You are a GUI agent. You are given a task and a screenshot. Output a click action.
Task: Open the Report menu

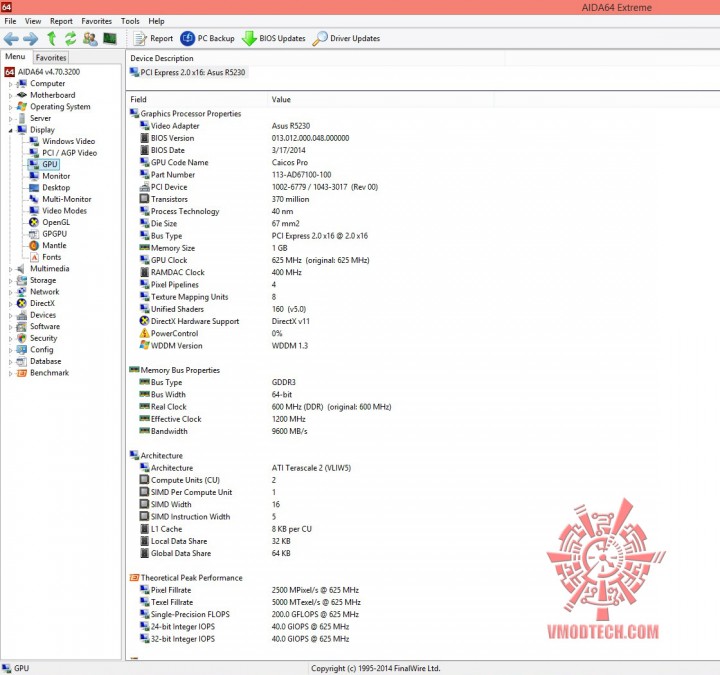coord(61,21)
